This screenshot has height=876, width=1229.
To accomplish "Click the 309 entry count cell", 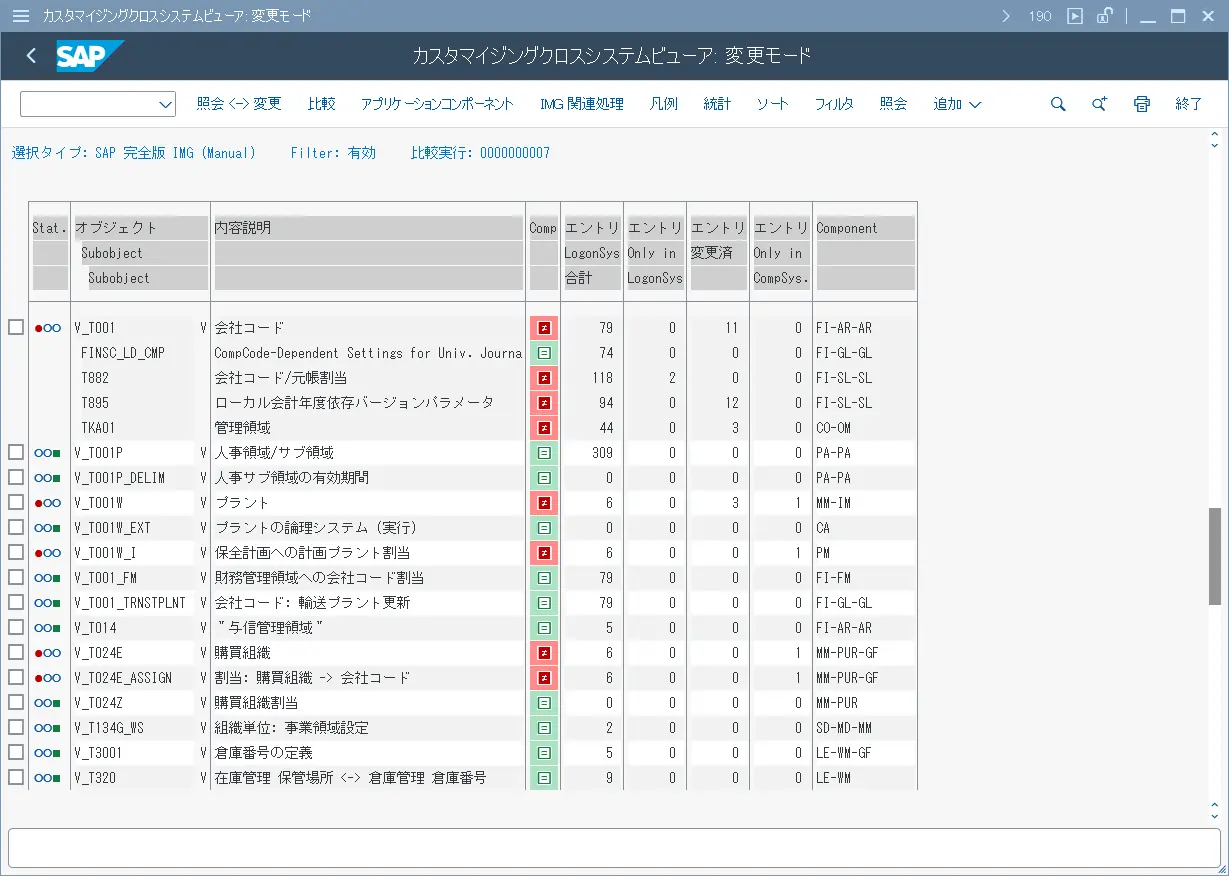I will 602,453.
